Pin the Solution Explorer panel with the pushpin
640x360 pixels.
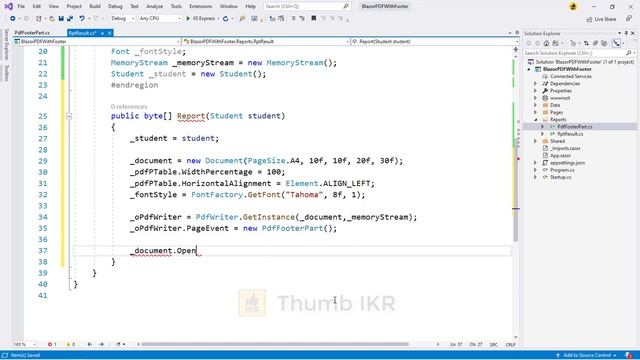coord(626,33)
